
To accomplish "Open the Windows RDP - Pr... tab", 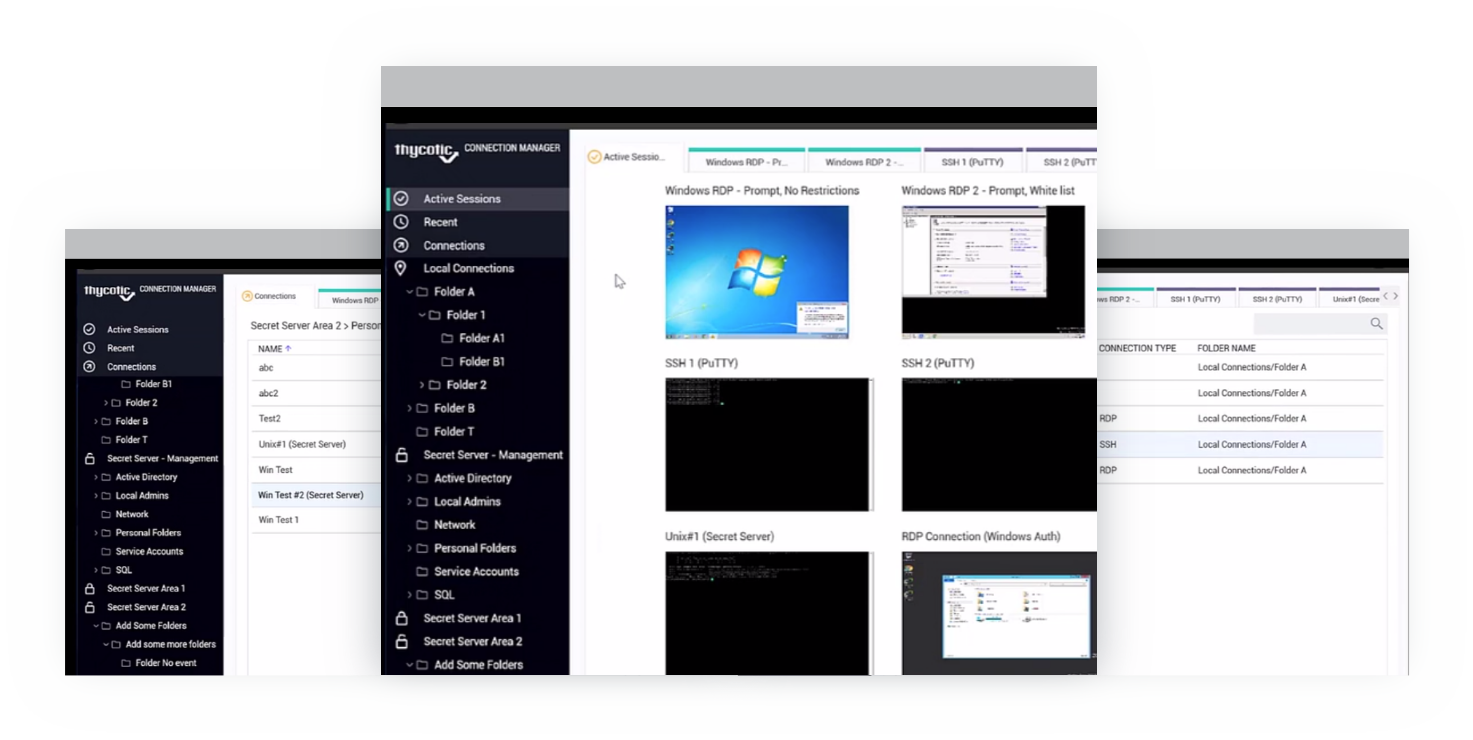I will 746,161.
